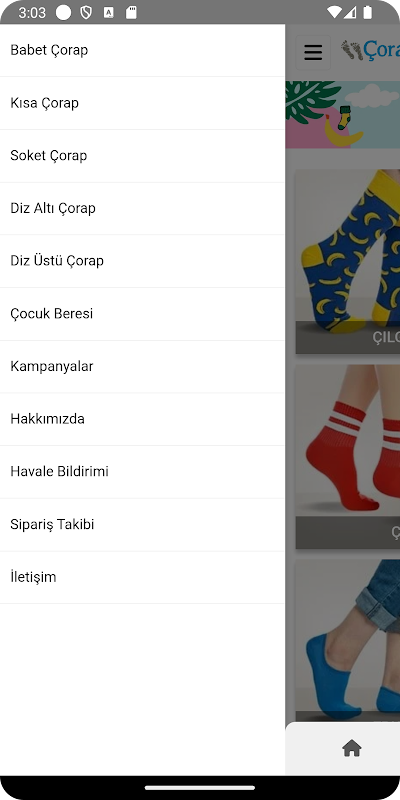Tap the home icon in bottom bar
The image size is (400, 800).
tap(352, 748)
